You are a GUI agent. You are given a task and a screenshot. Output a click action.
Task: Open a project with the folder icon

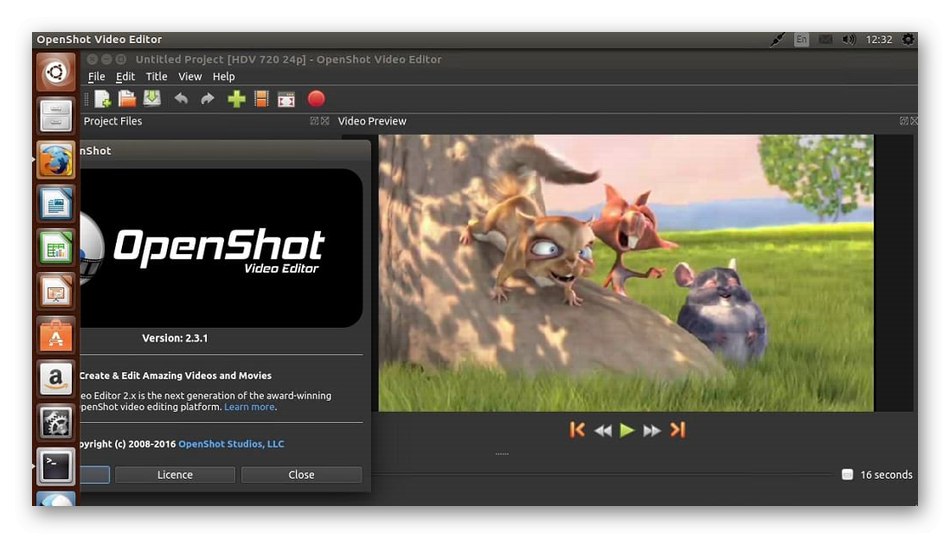point(127,99)
